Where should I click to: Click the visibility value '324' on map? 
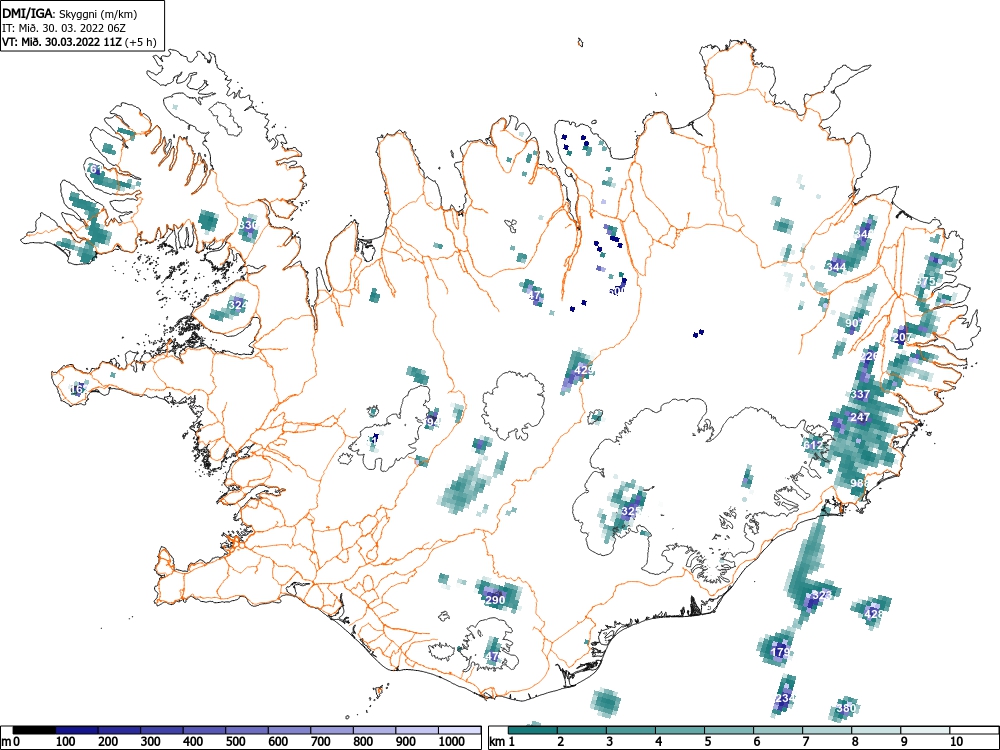click(x=237, y=305)
